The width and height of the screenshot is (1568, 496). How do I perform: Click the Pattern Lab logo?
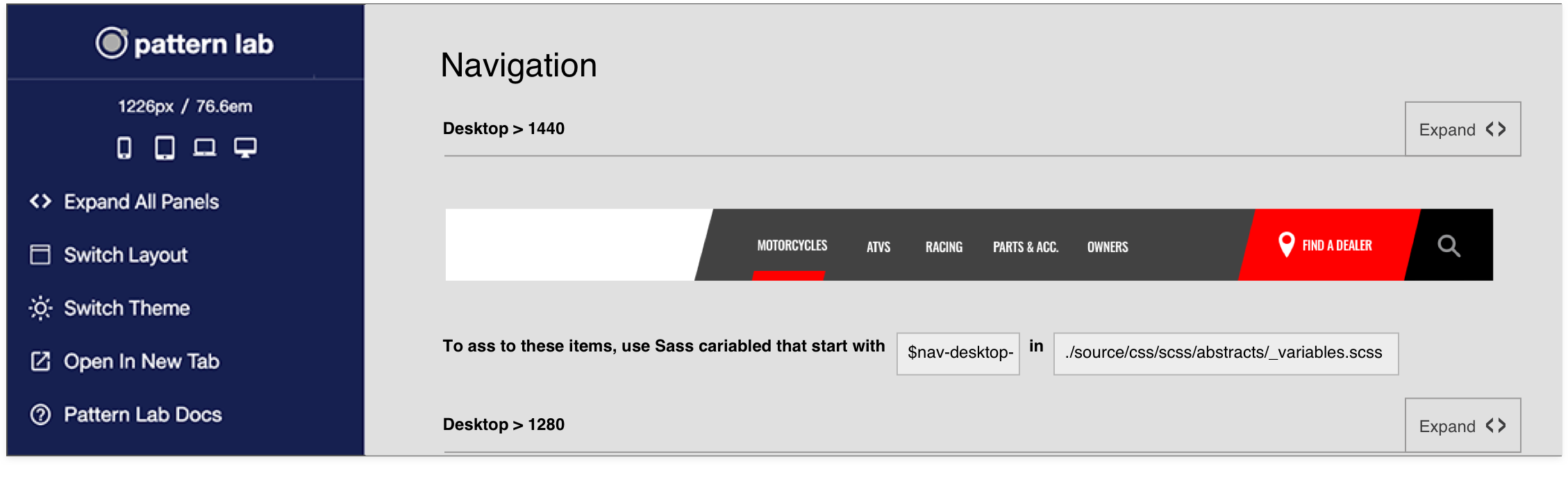coord(185,44)
